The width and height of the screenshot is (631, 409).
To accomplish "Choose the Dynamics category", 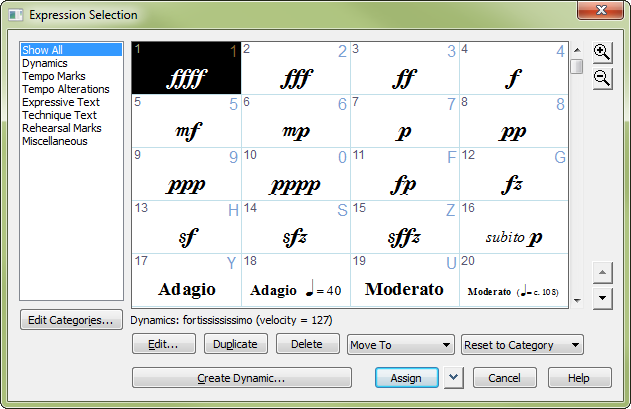I will click(71, 63).
